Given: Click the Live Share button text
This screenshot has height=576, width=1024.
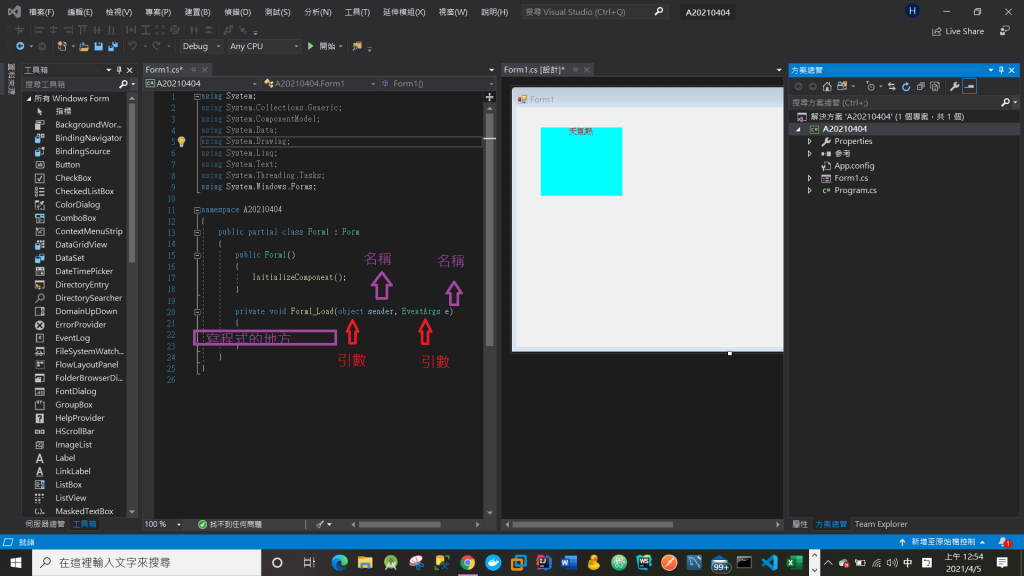Looking at the screenshot, I should tap(965, 31).
